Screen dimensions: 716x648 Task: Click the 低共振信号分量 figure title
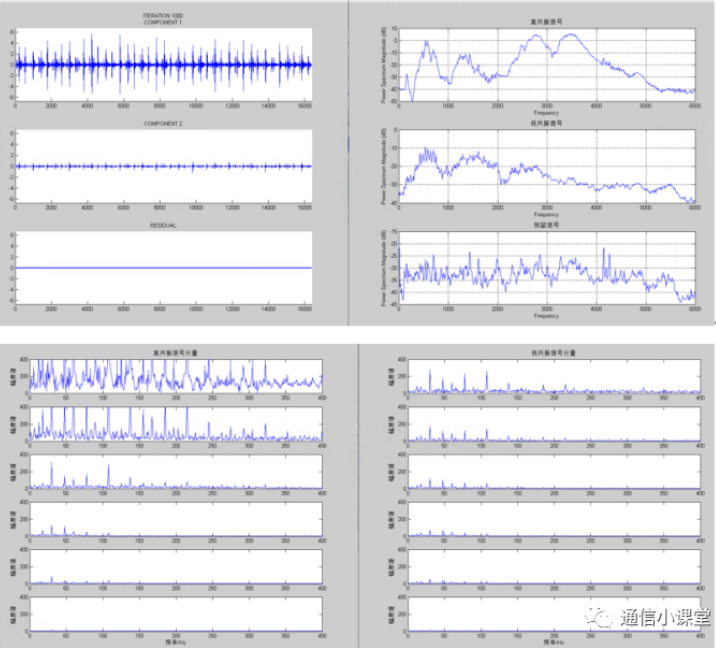[546, 352]
